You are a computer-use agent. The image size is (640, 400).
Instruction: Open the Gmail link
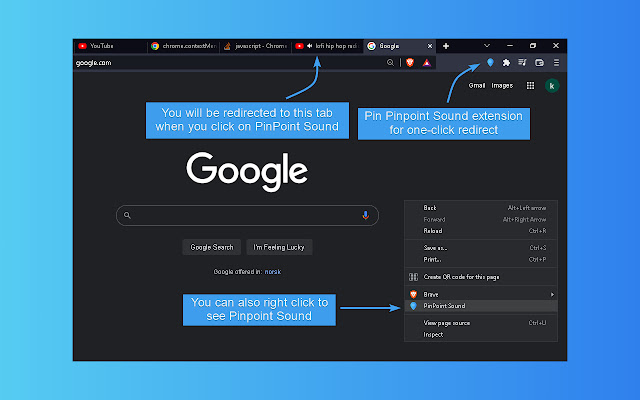[x=477, y=85]
